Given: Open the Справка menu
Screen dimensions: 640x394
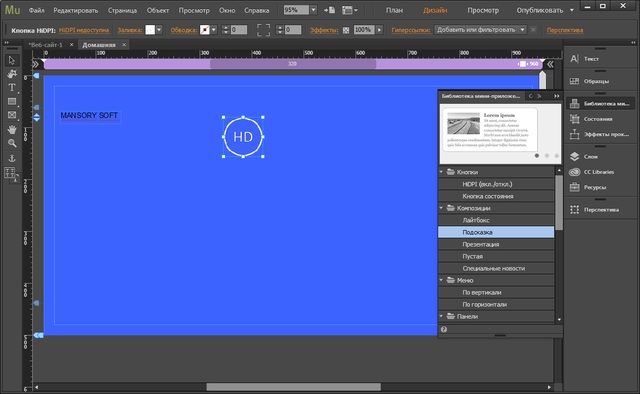Looking at the screenshot, I should 256,10.
